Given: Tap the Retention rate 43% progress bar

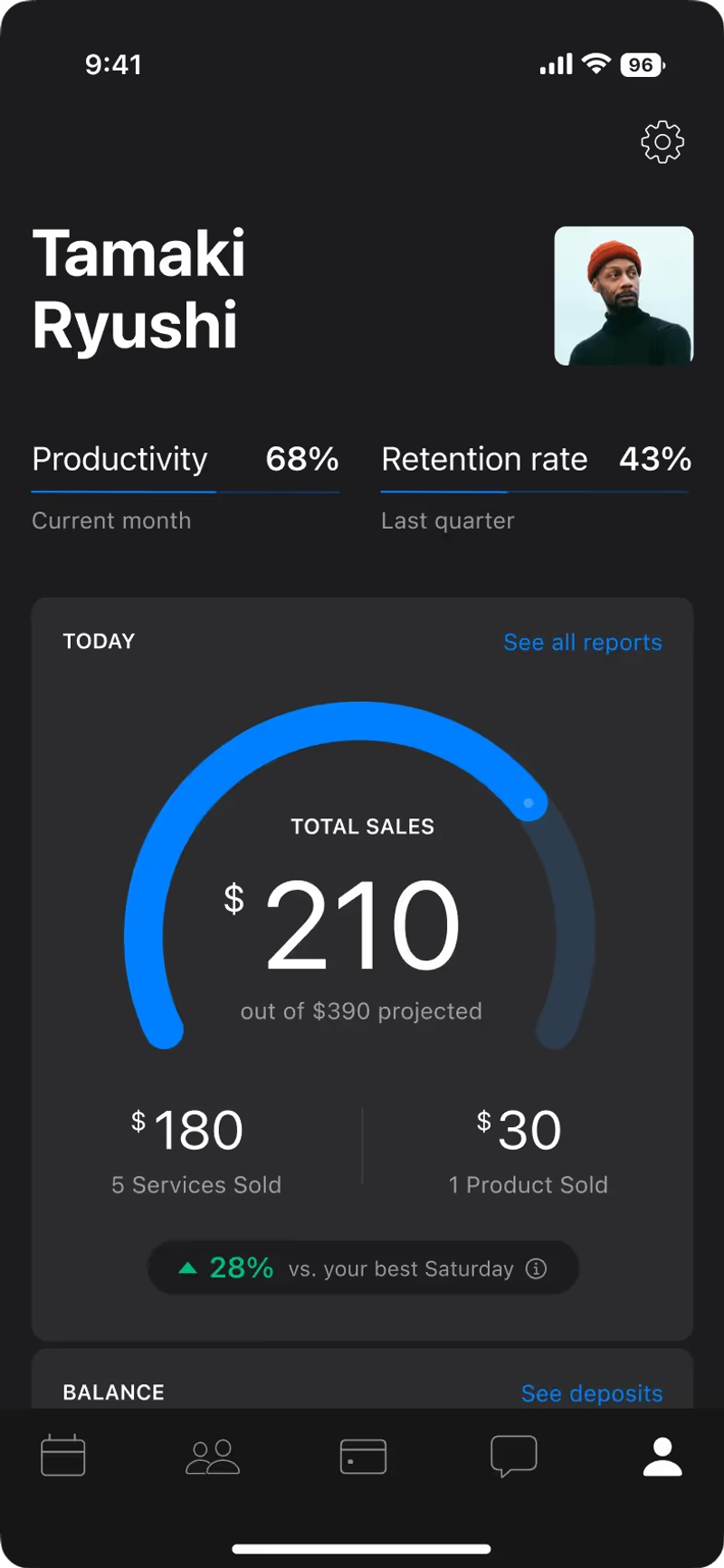Looking at the screenshot, I should coord(534,492).
